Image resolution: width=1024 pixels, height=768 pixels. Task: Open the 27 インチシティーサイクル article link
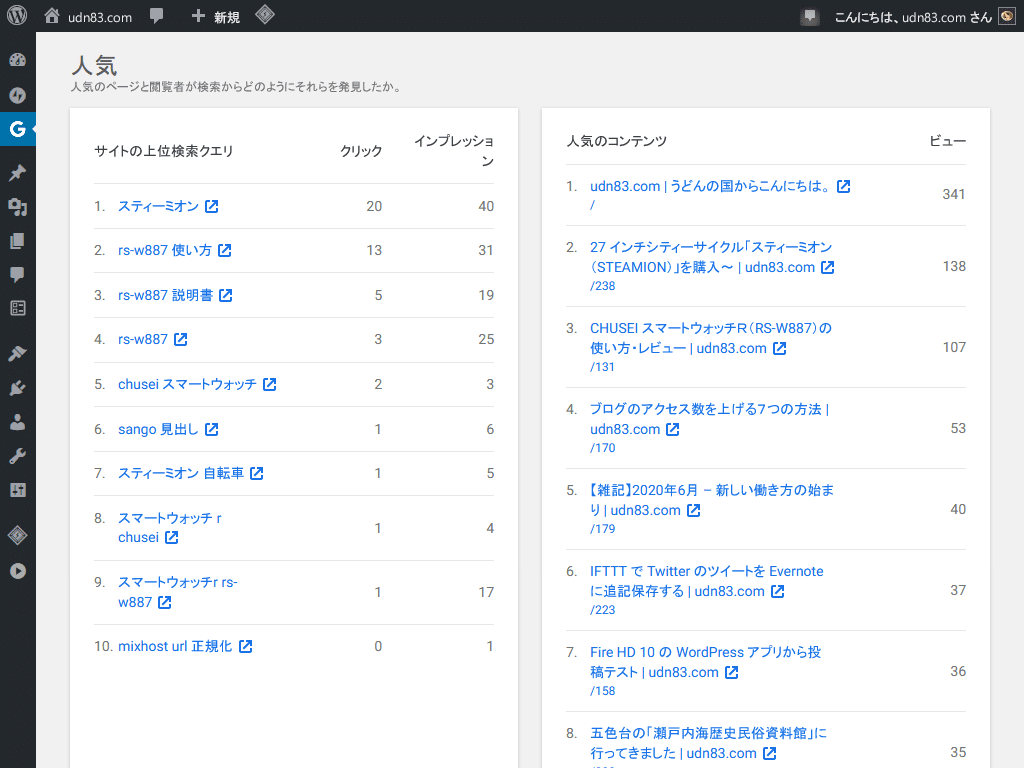(712, 257)
